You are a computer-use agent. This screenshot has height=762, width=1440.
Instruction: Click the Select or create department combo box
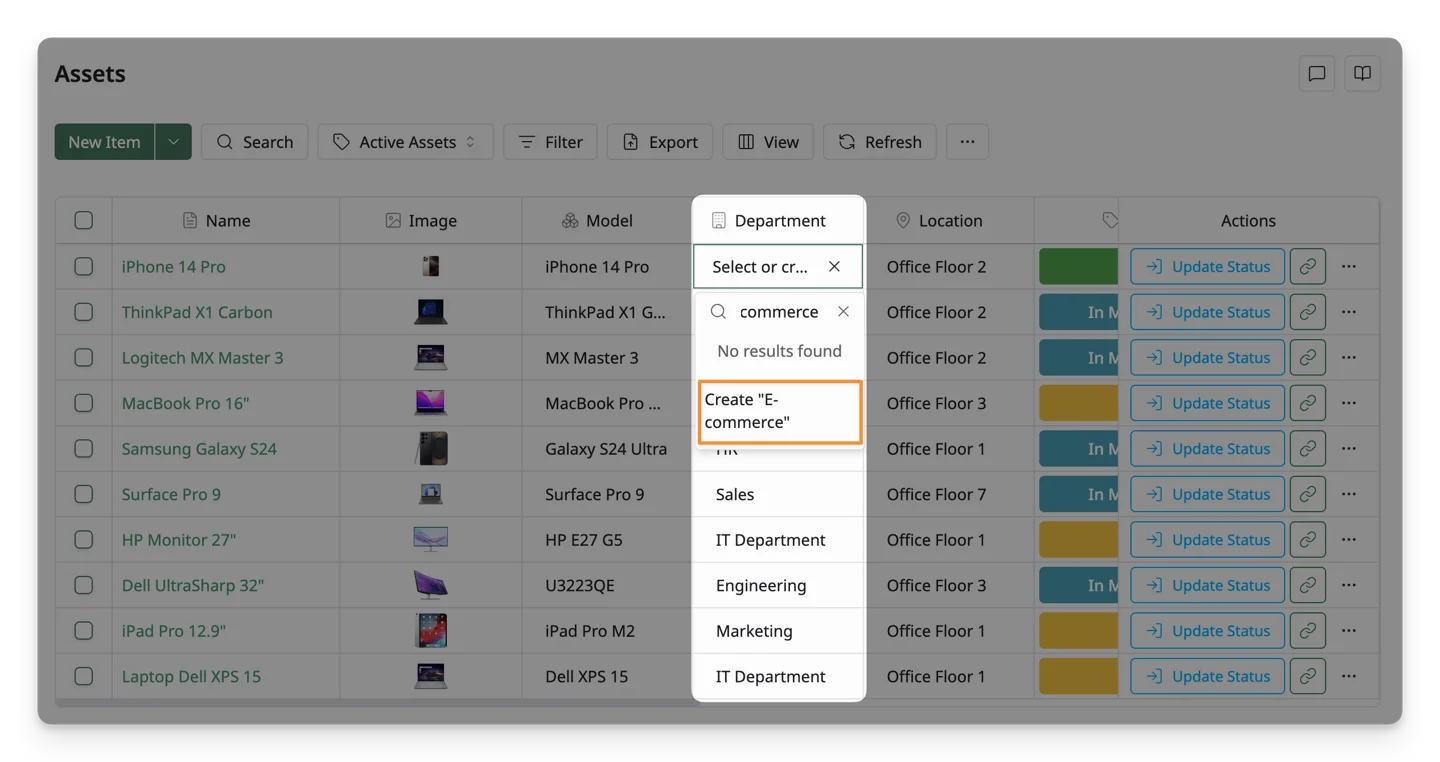pyautogui.click(x=778, y=267)
